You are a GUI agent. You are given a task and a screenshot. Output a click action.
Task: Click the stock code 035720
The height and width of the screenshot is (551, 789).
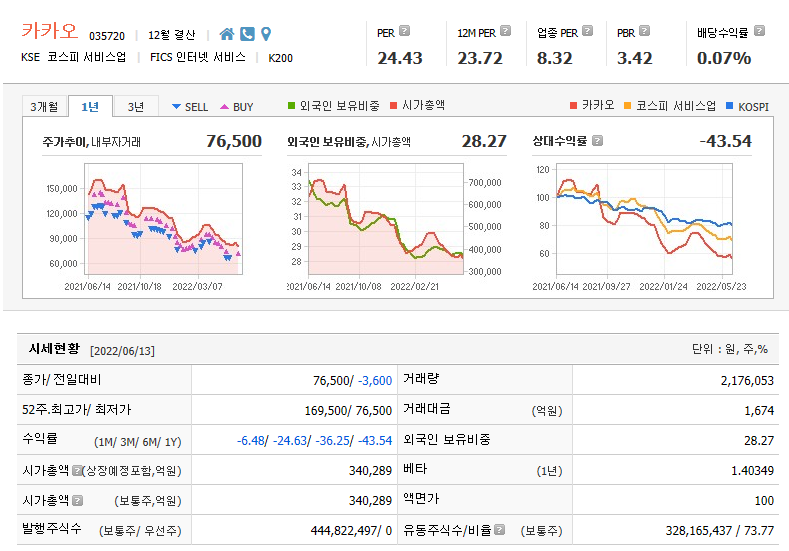coord(107,36)
